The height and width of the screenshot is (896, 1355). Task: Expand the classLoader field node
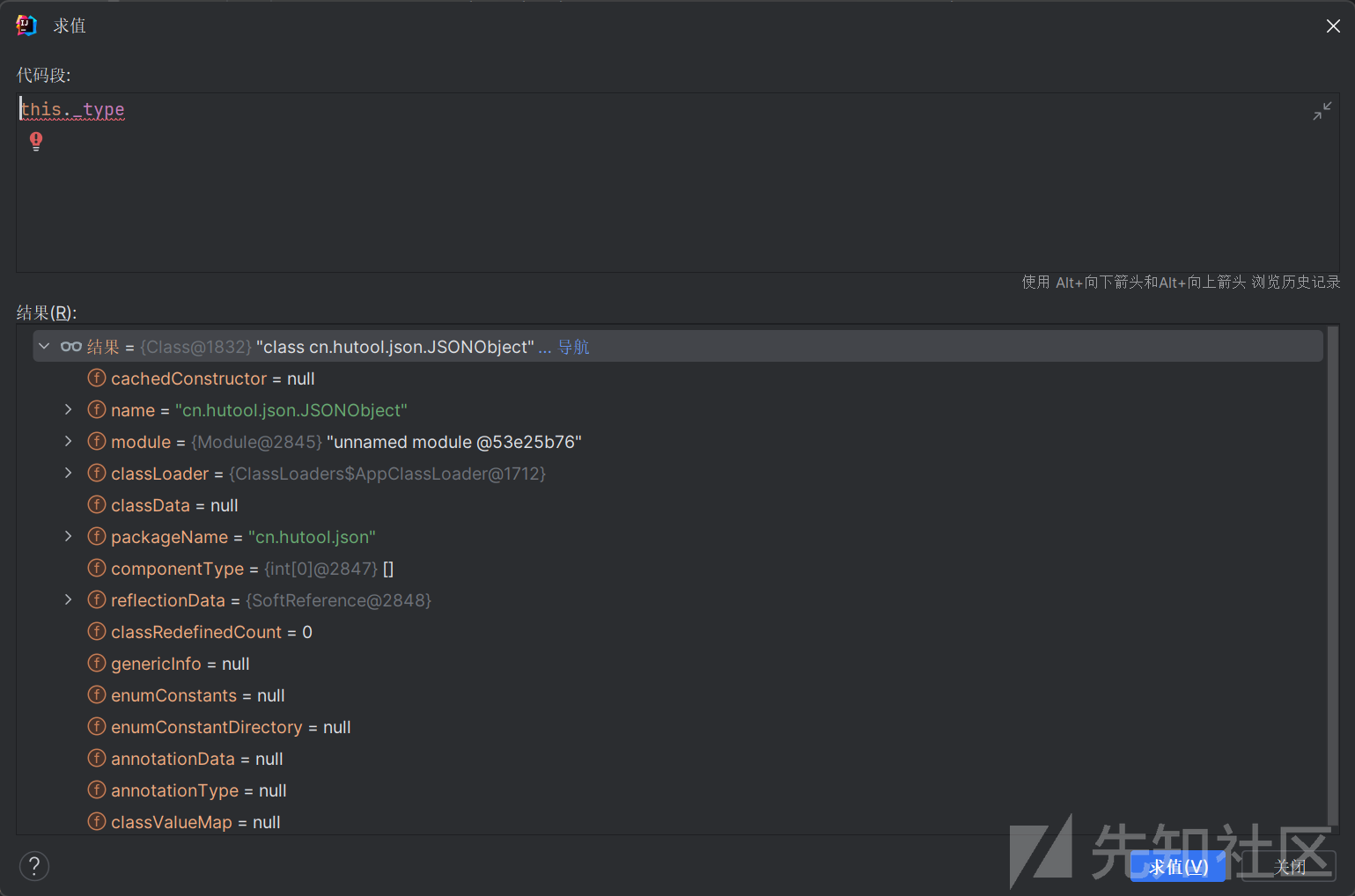[x=68, y=474]
